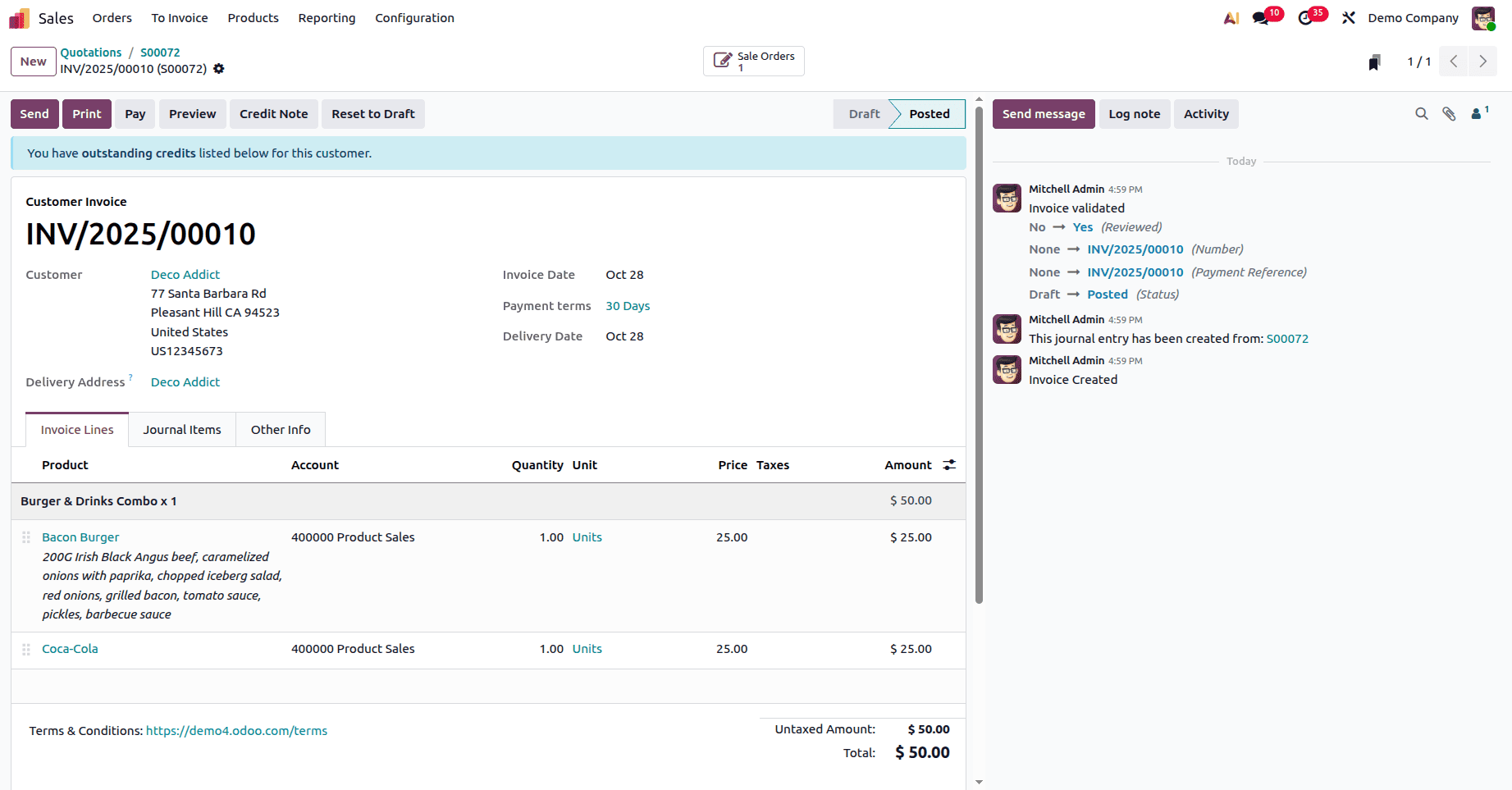Navigate to sale order S00072 via breadcrumb
The height and width of the screenshot is (790, 1512).
(x=160, y=52)
